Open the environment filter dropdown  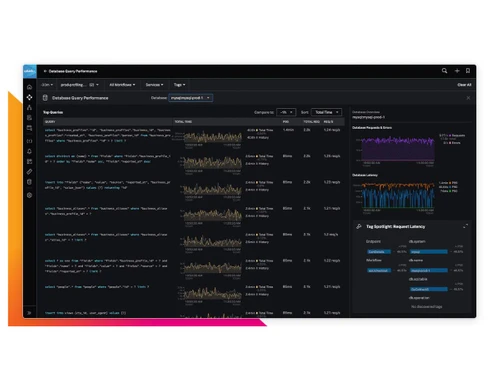[x=80, y=85]
